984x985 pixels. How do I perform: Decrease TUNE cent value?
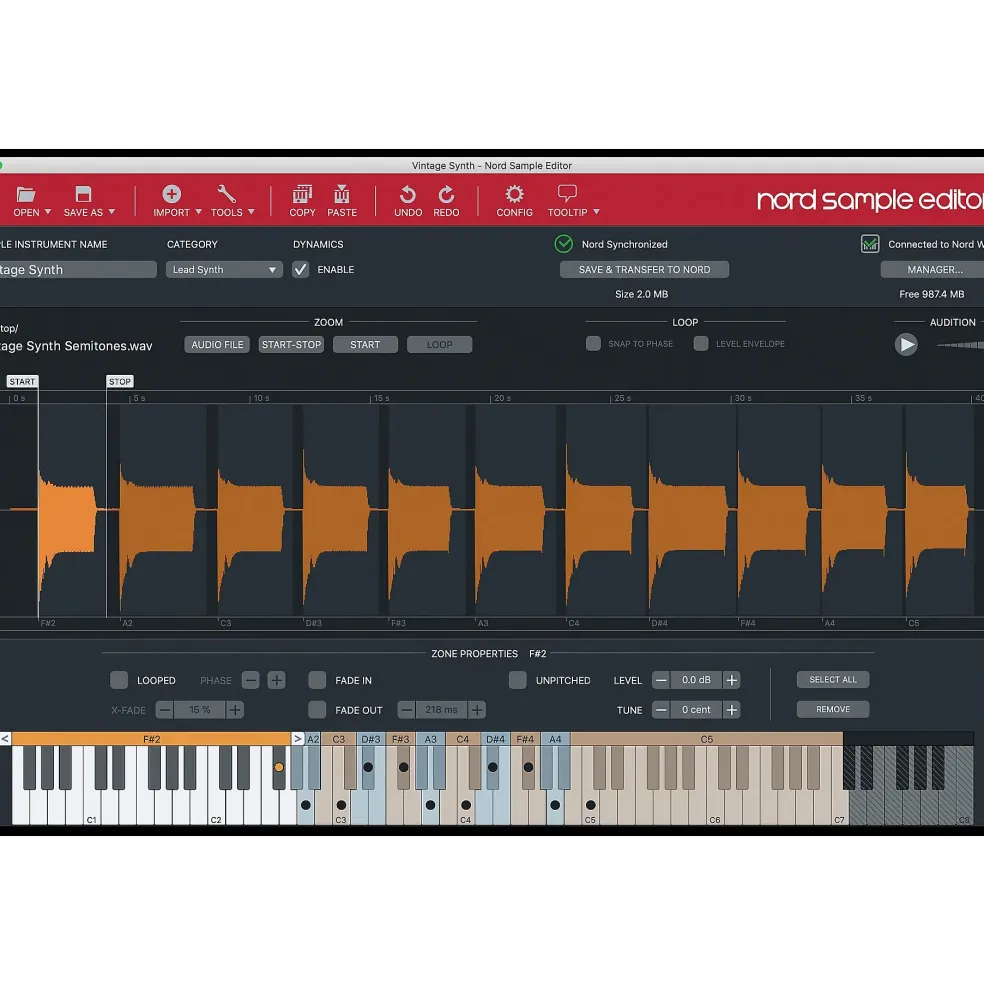(661, 710)
